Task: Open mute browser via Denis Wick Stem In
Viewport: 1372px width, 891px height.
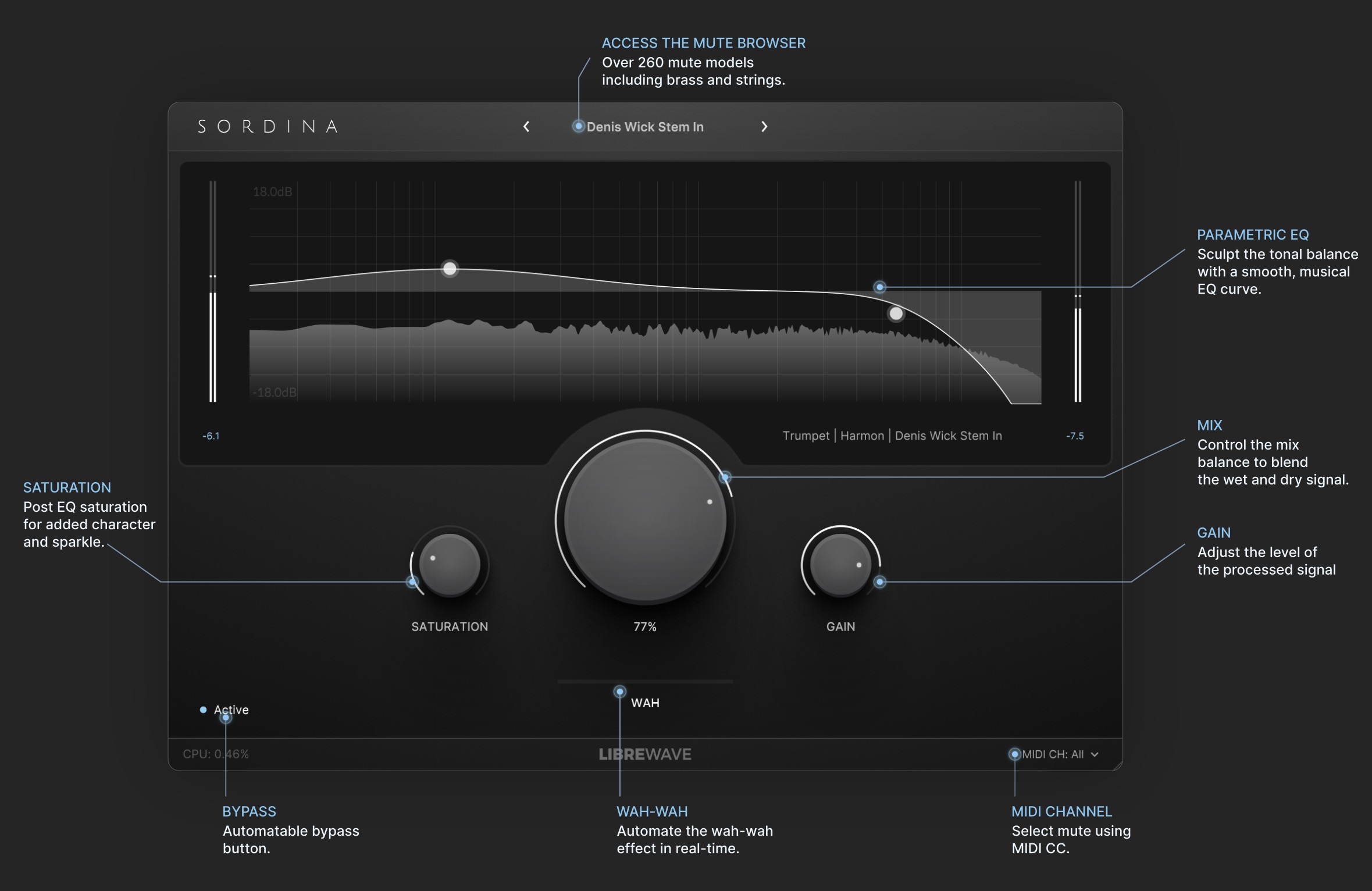Action: [x=645, y=127]
